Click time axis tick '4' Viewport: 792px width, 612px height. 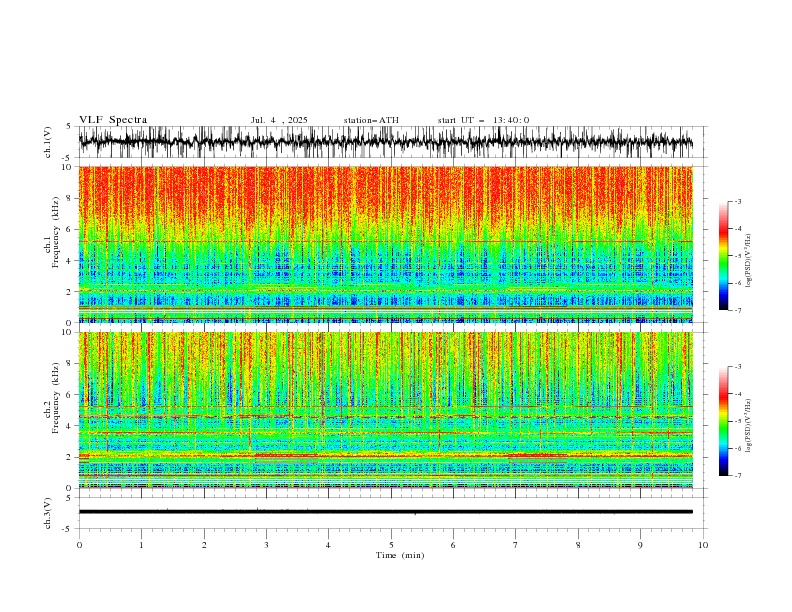tap(328, 545)
